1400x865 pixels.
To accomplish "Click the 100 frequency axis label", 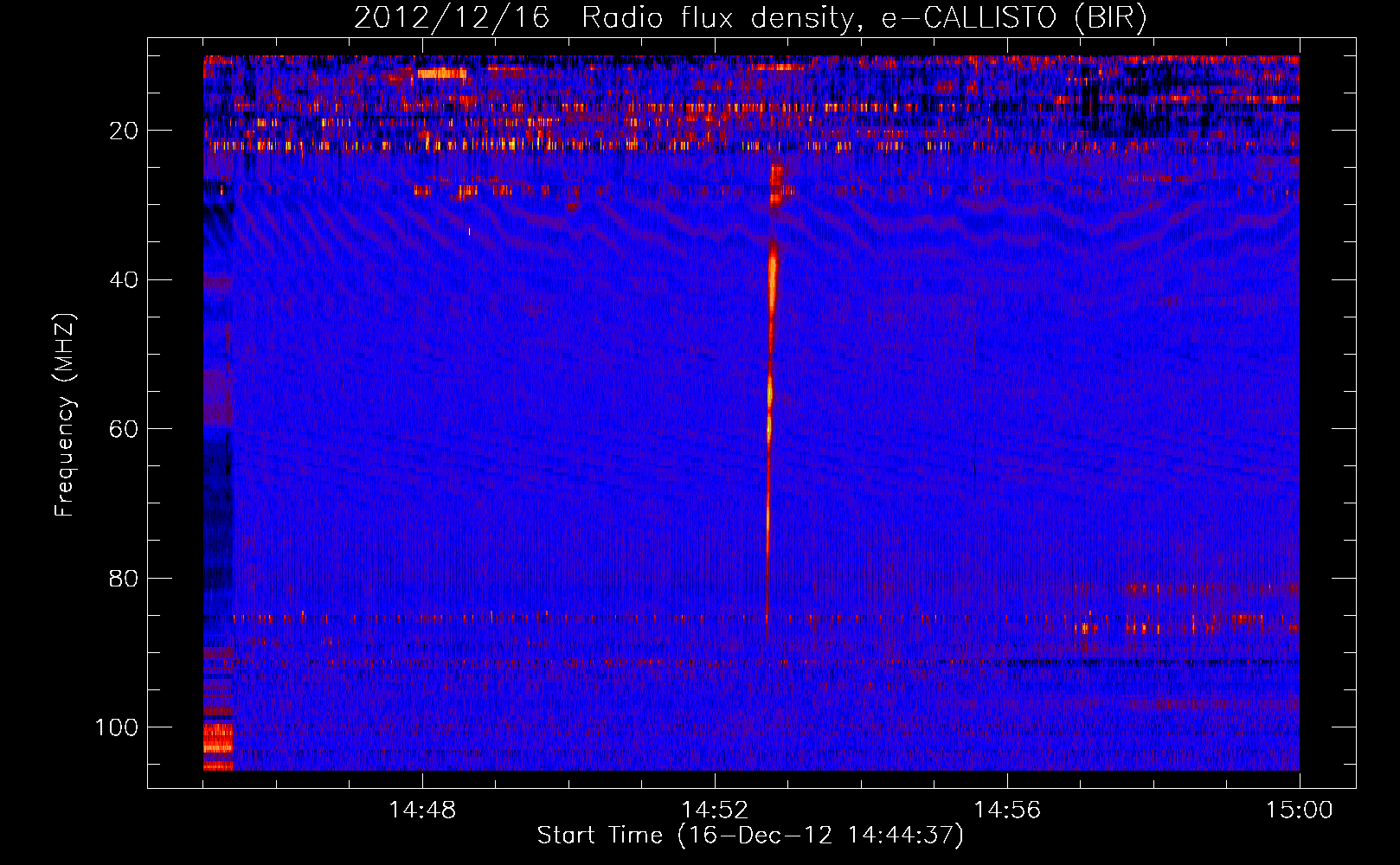I will tap(117, 727).
